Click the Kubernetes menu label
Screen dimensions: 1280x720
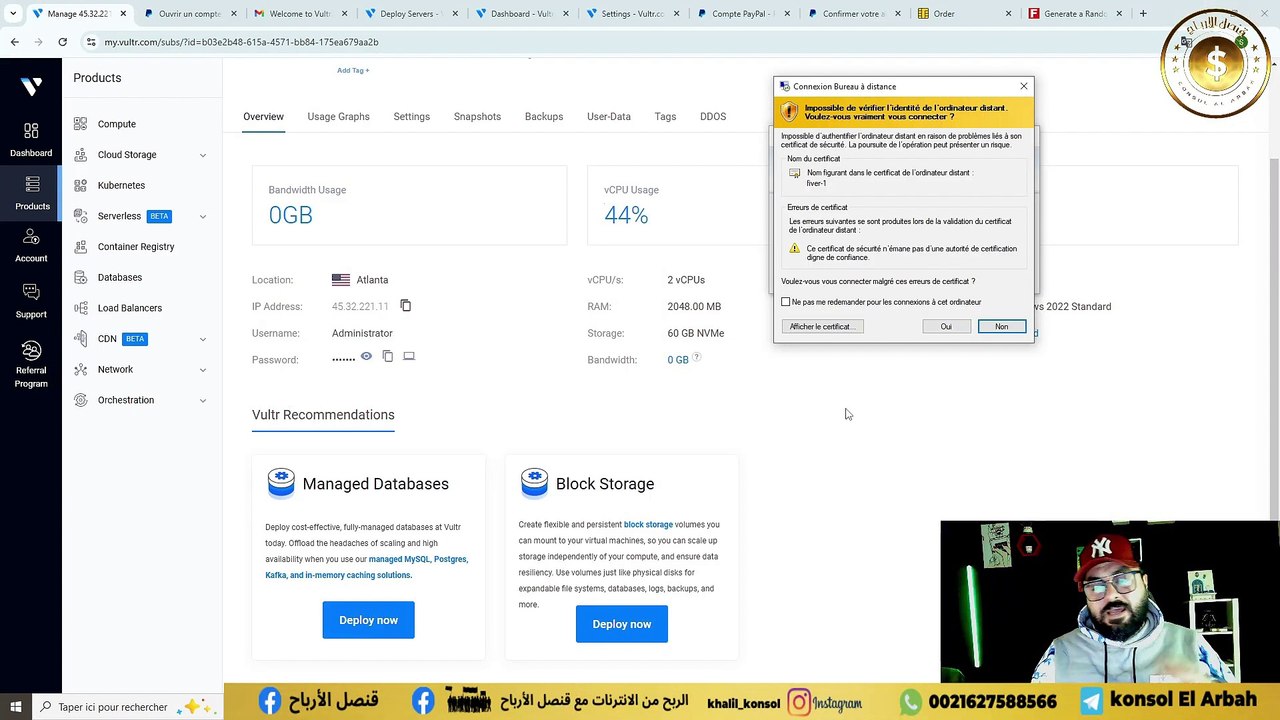point(121,185)
